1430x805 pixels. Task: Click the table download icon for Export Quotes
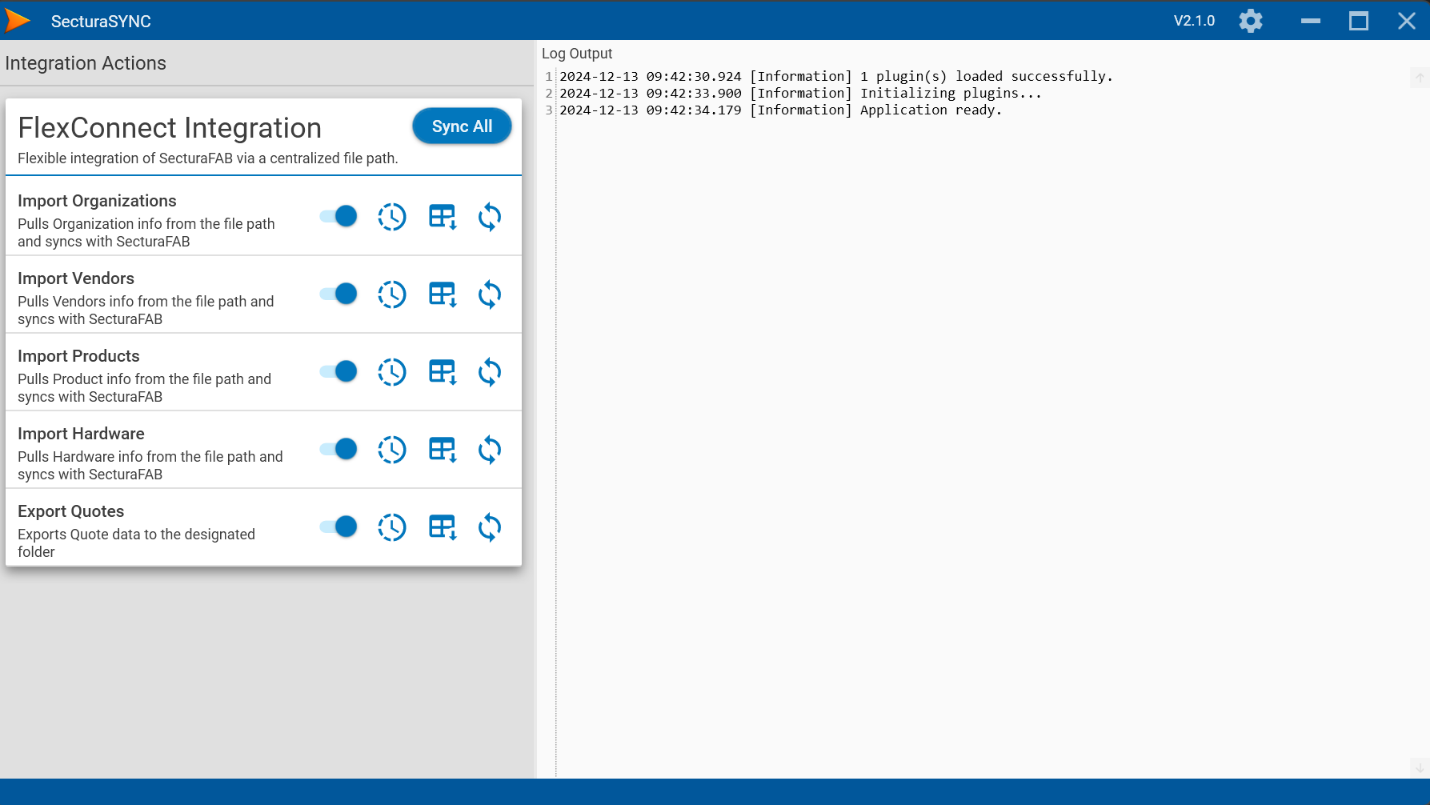[x=442, y=527]
